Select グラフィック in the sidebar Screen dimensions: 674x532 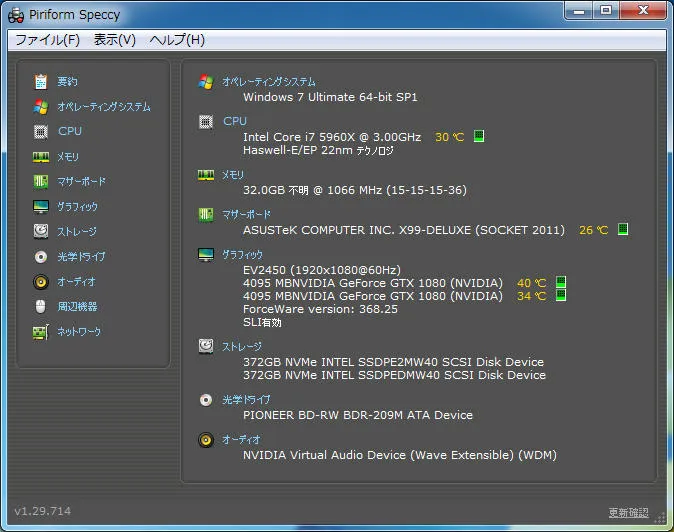pyautogui.click(x=77, y=207)
